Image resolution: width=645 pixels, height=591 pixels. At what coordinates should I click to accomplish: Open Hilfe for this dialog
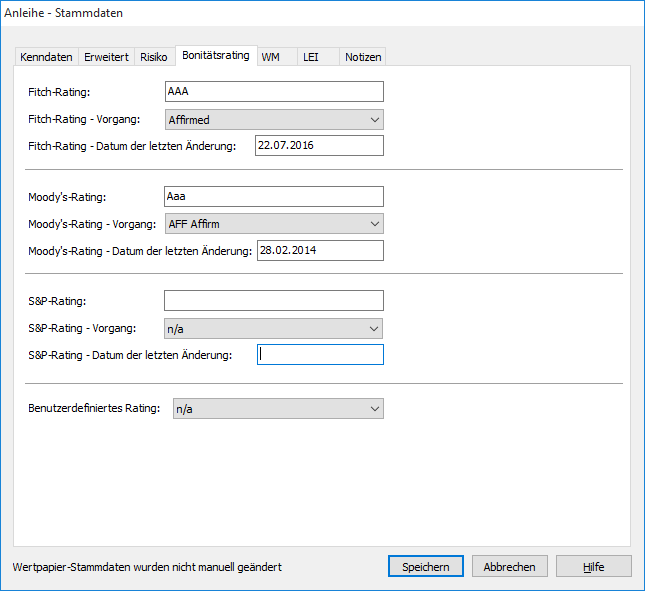tap(594, 566)
